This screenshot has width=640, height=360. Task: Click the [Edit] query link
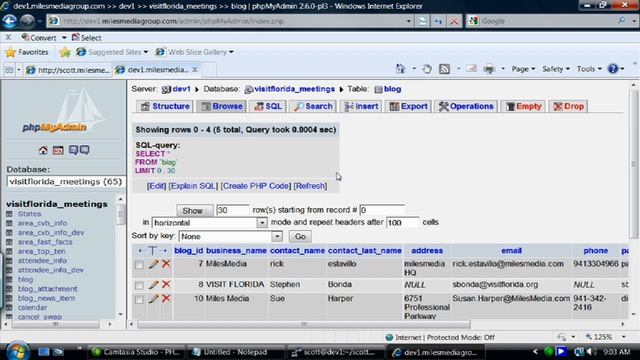156,186
